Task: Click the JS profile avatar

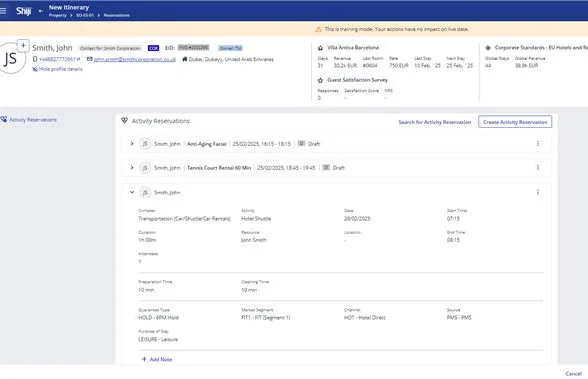Action: (x=10, y=59)
